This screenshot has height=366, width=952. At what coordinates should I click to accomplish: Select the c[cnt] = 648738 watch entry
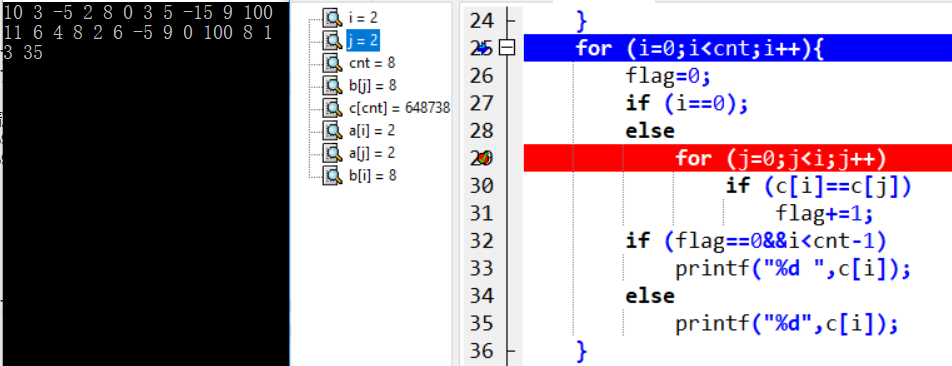399,108
